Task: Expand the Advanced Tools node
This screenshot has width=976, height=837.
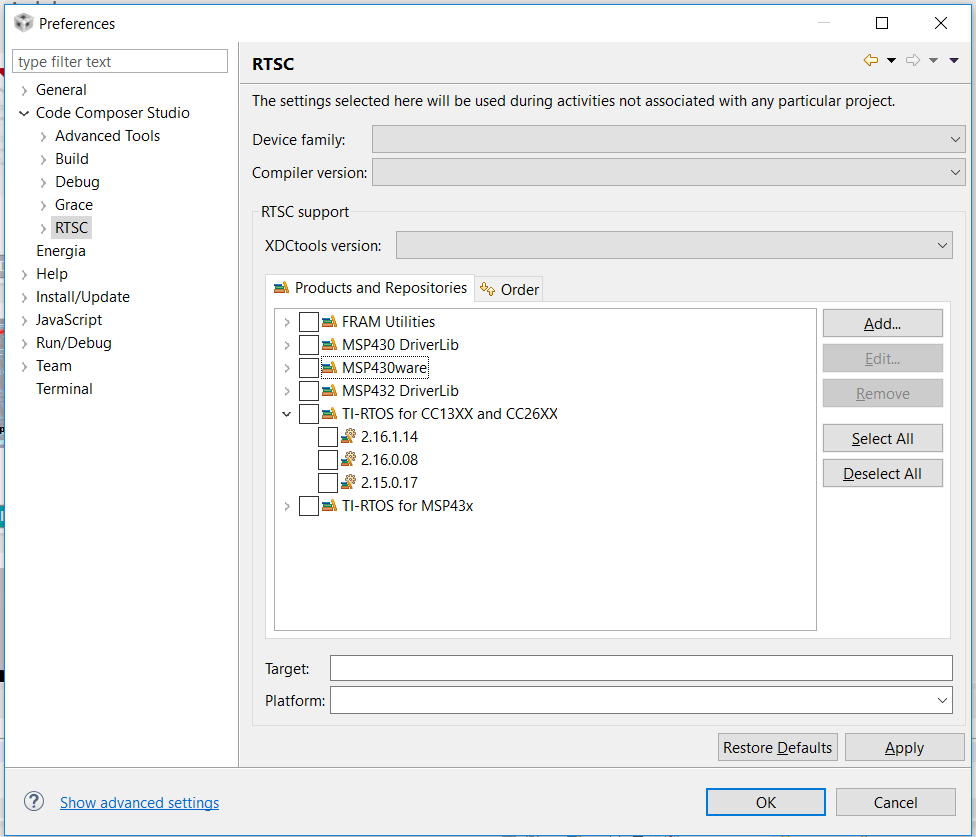Action: (44, 137)
